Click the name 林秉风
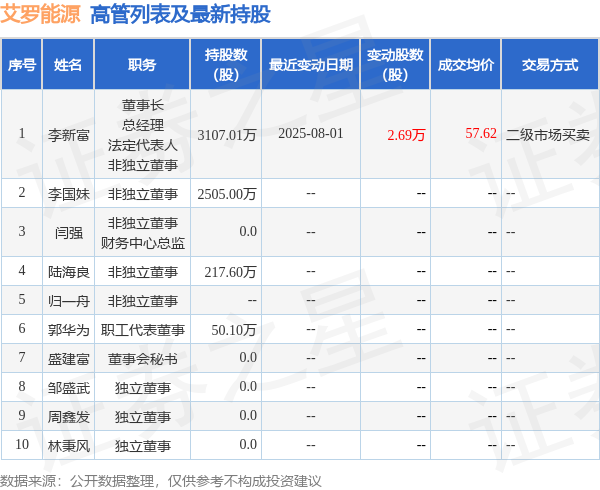Image resolution: width=600 pixels, height=490 pixels. pos(68,446)
